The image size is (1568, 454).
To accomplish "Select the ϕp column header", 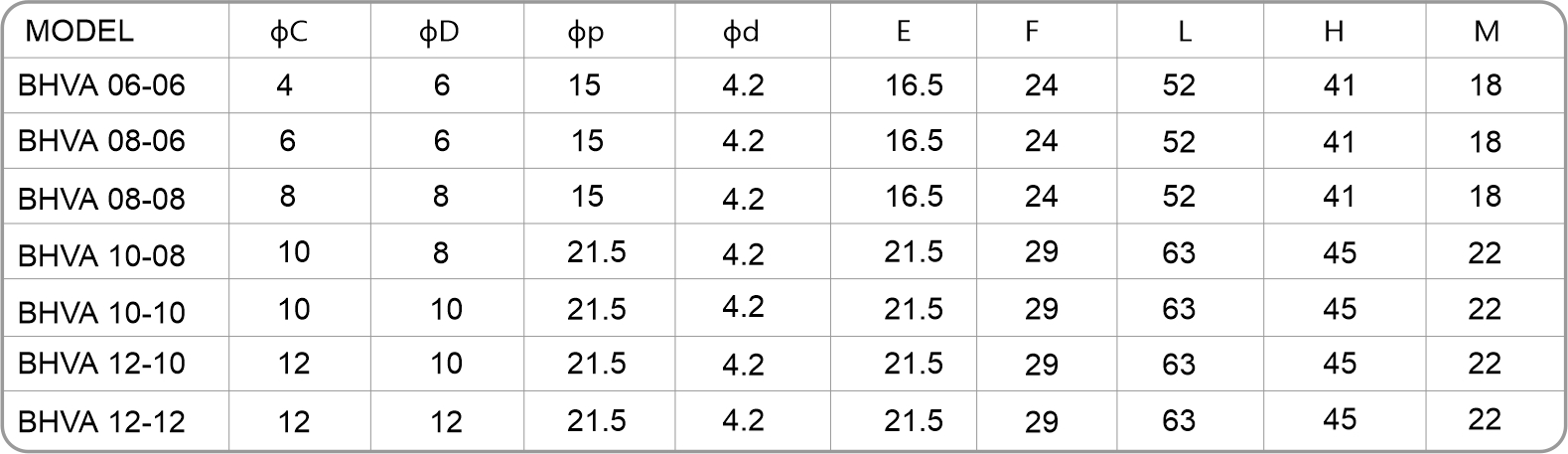I will coord(586,35).
